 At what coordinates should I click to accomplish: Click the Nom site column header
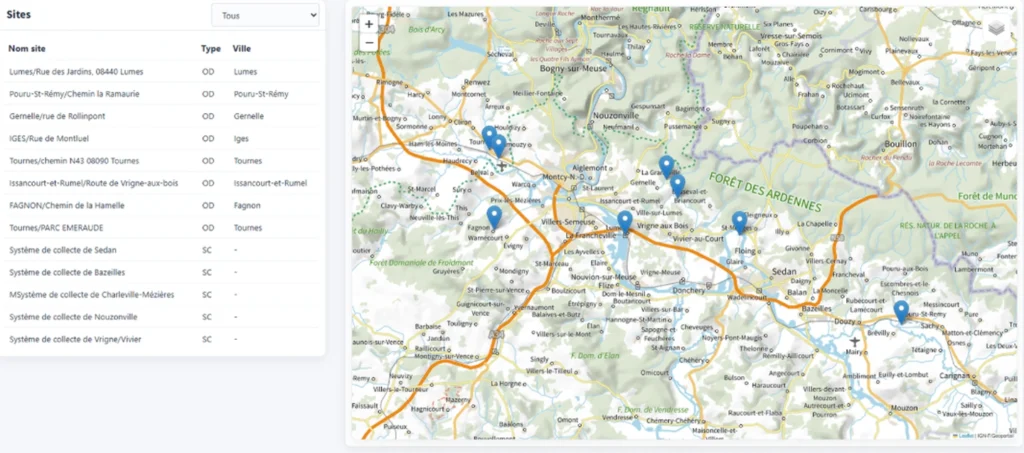coord(27,48)
